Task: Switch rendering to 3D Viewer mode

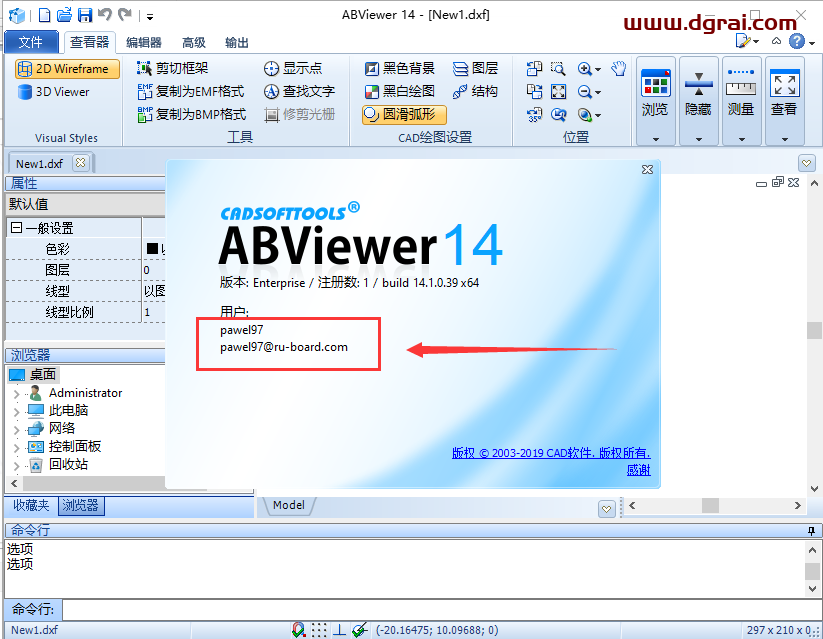Action: coord(60,92)
